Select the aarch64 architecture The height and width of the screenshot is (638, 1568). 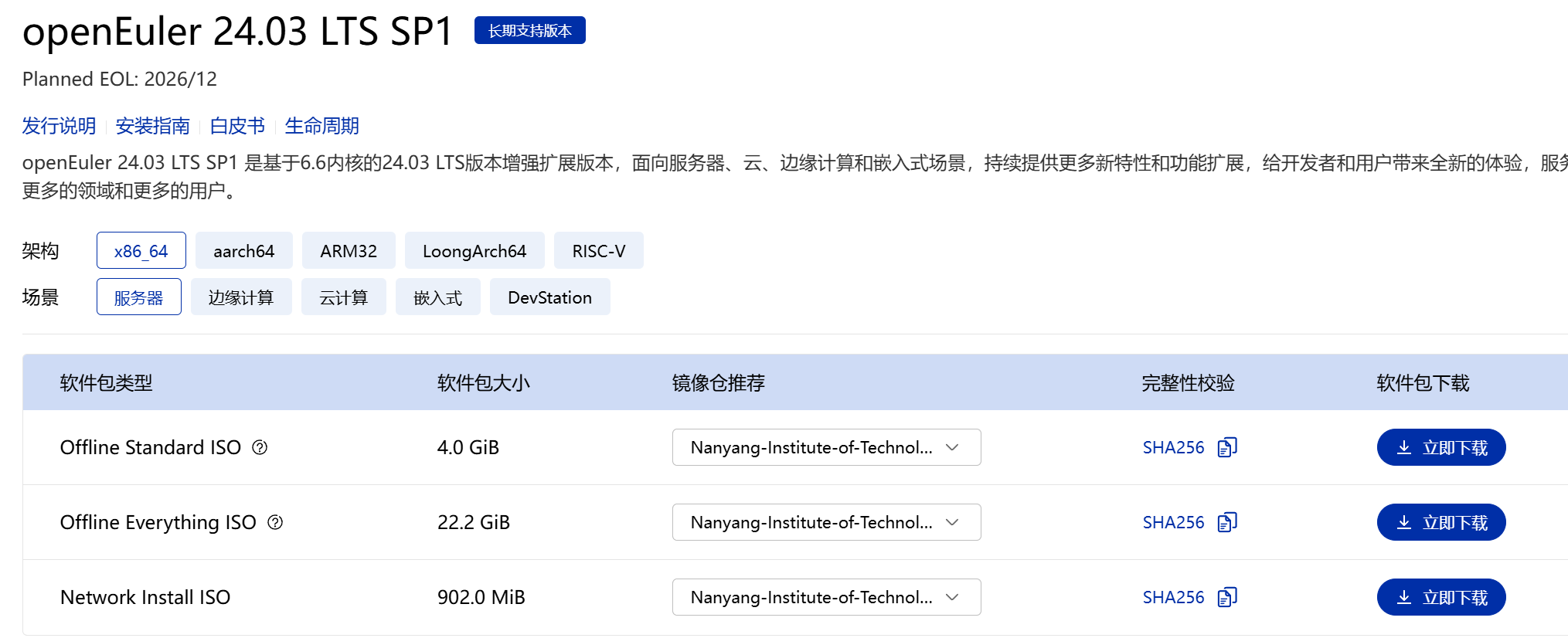click(x=244, y=250)
